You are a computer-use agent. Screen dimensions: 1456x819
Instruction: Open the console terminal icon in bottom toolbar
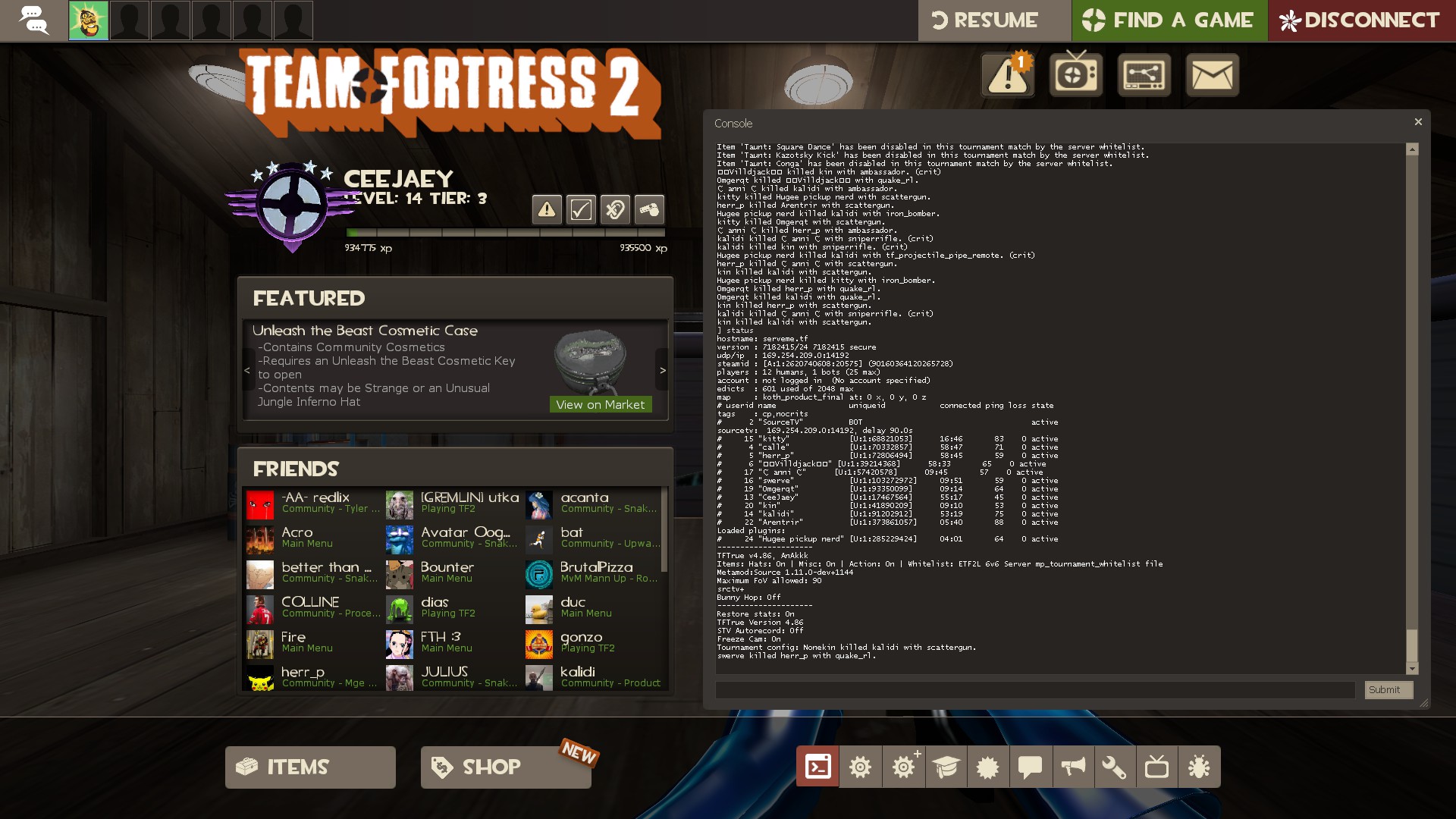817,767
